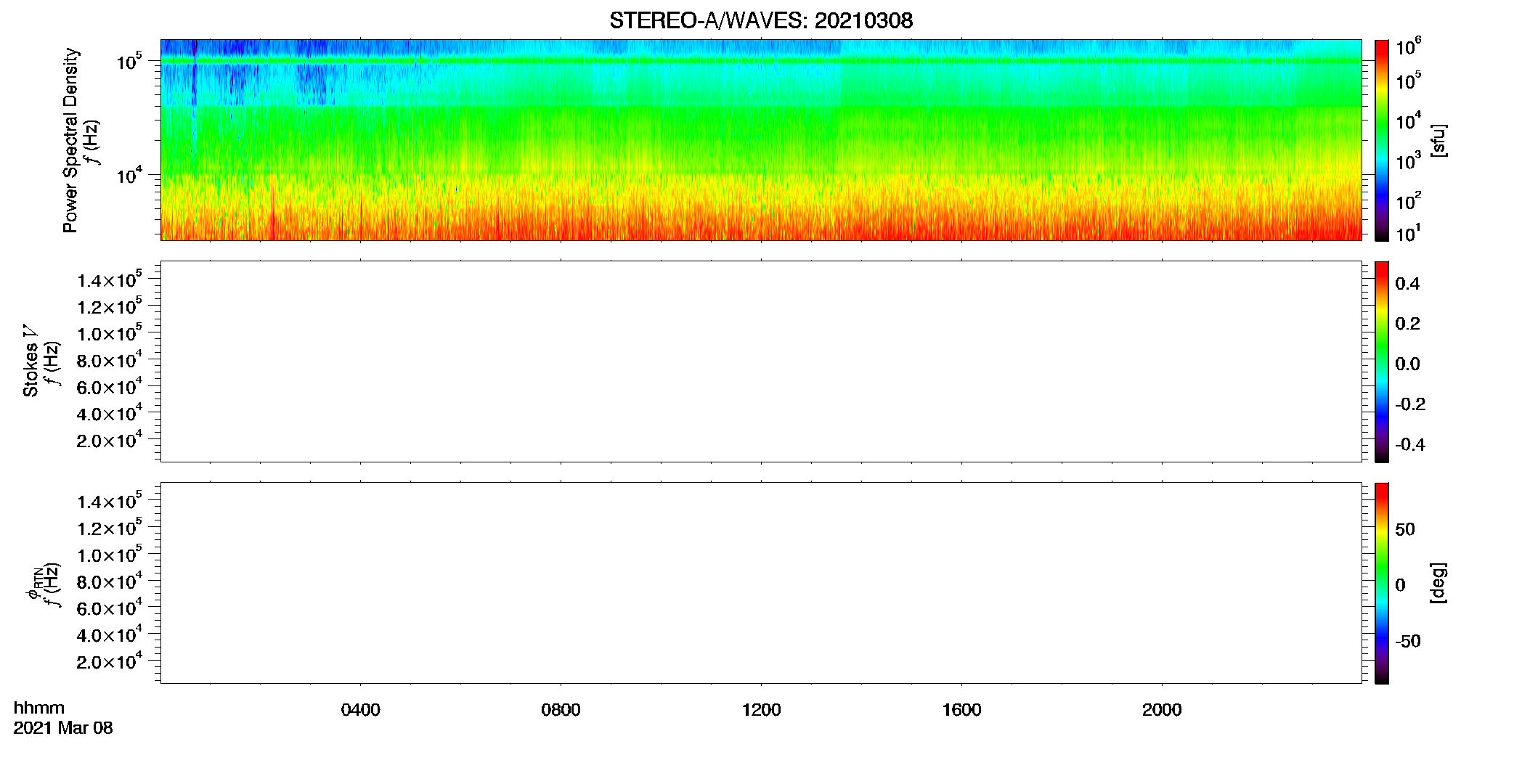The image size is (1522, 784).
Task: Click the empty phi RTN panel
Action: (761, 583)
